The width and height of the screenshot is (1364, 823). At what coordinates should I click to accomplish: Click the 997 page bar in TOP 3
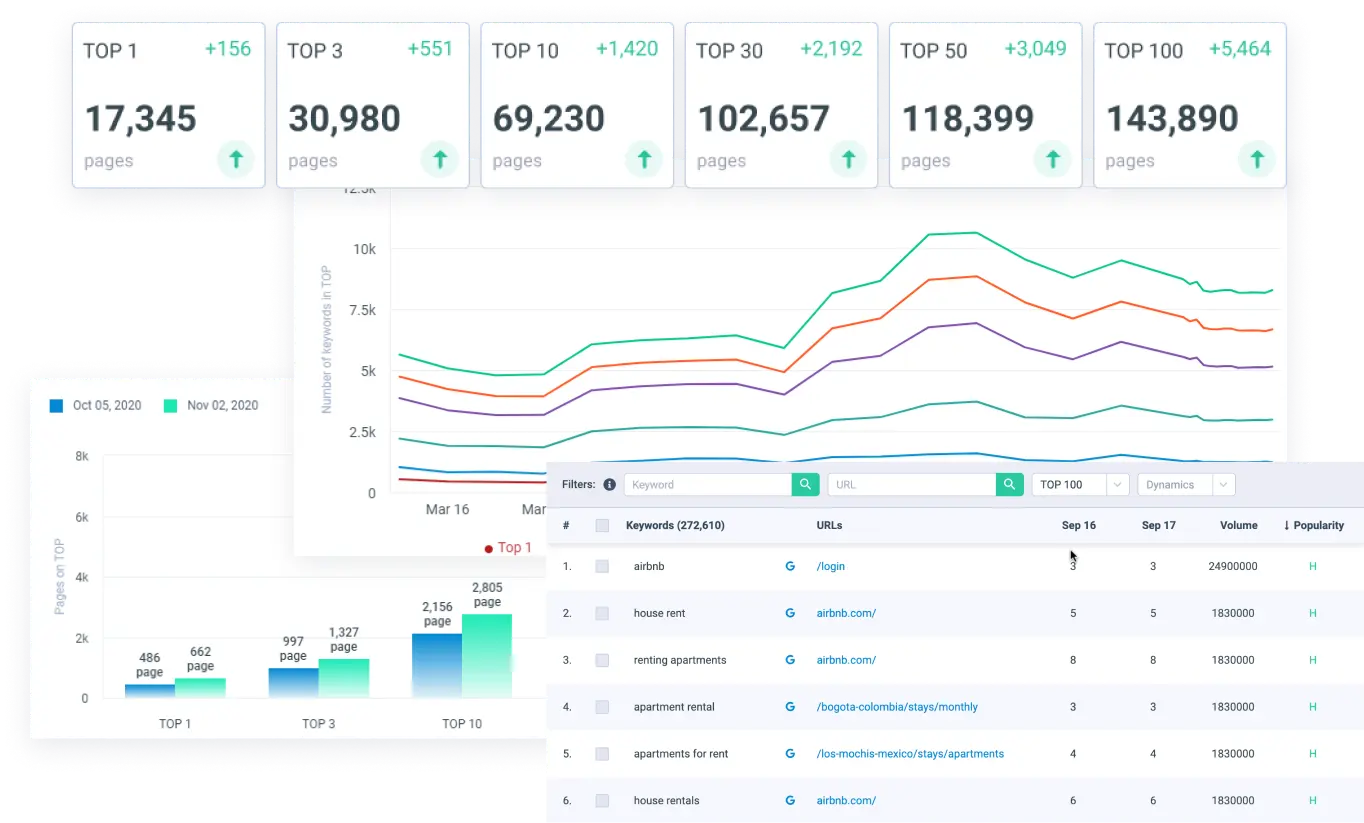(293, 683)
